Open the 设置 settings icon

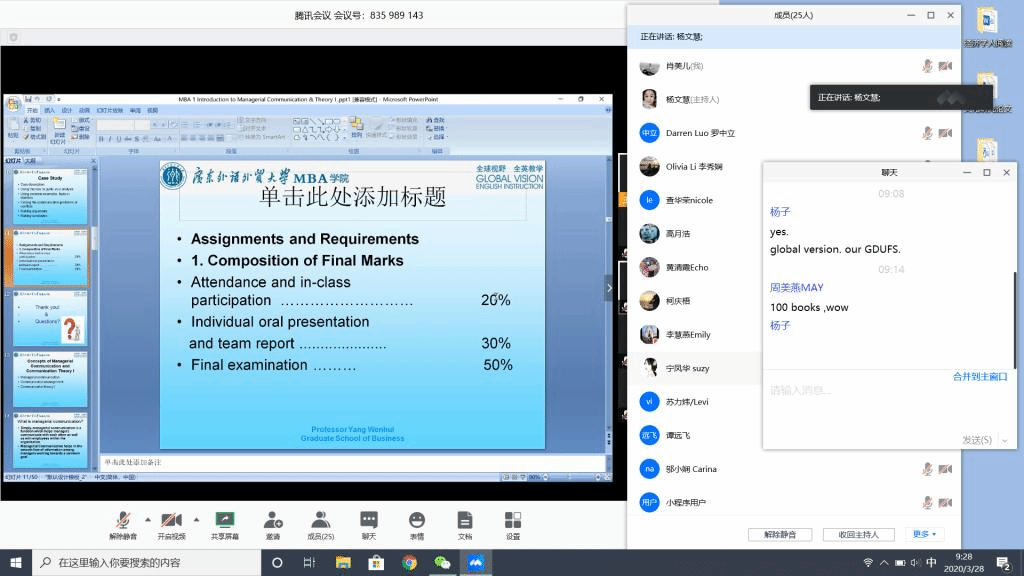[x=512, y=524]
